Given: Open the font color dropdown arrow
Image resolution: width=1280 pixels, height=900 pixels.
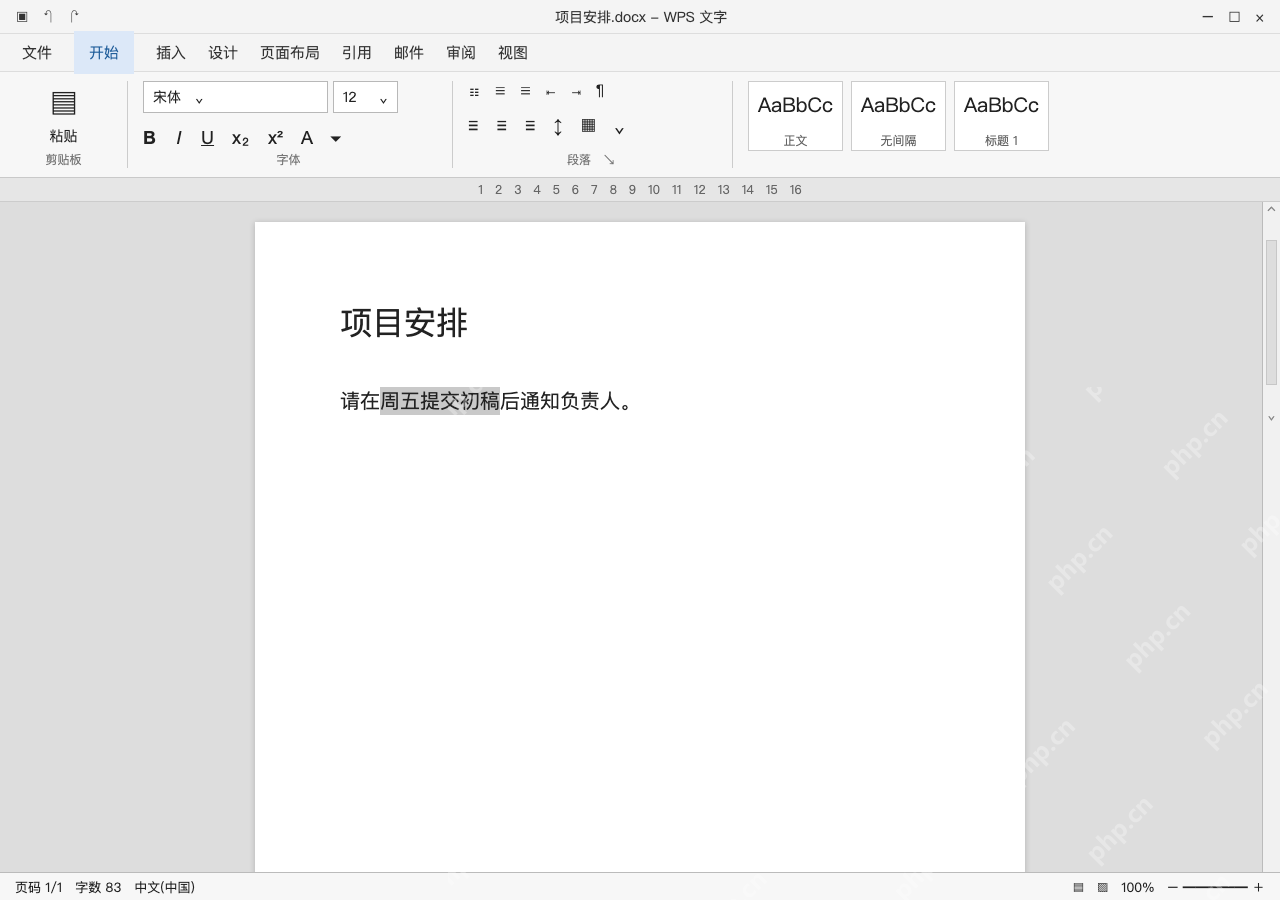Looking at the screenshot, I should click(336, 139).
